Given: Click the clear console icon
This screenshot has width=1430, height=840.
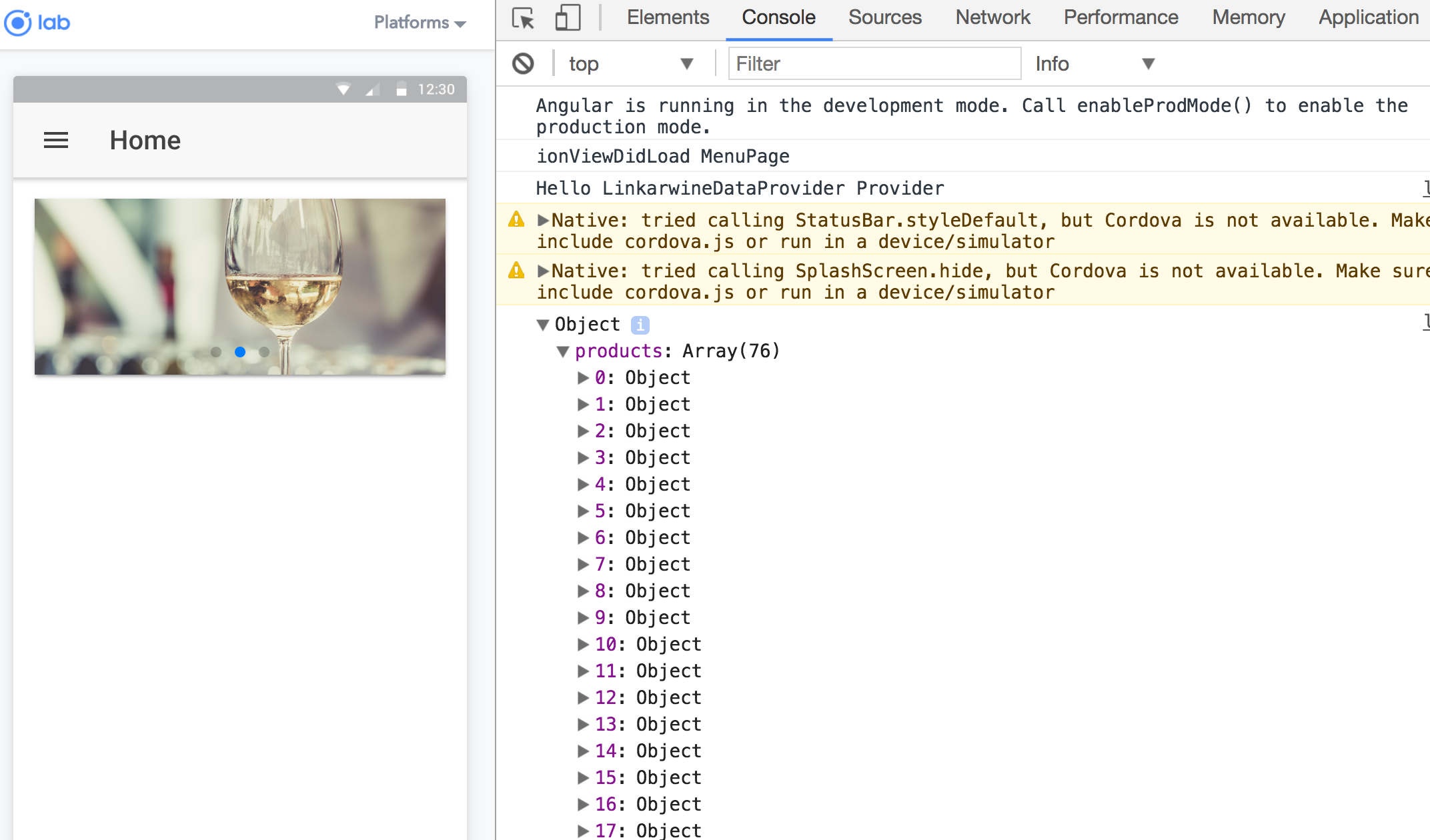Looking at the screenshot, I should pyautogui.click(x=523, y=64).
